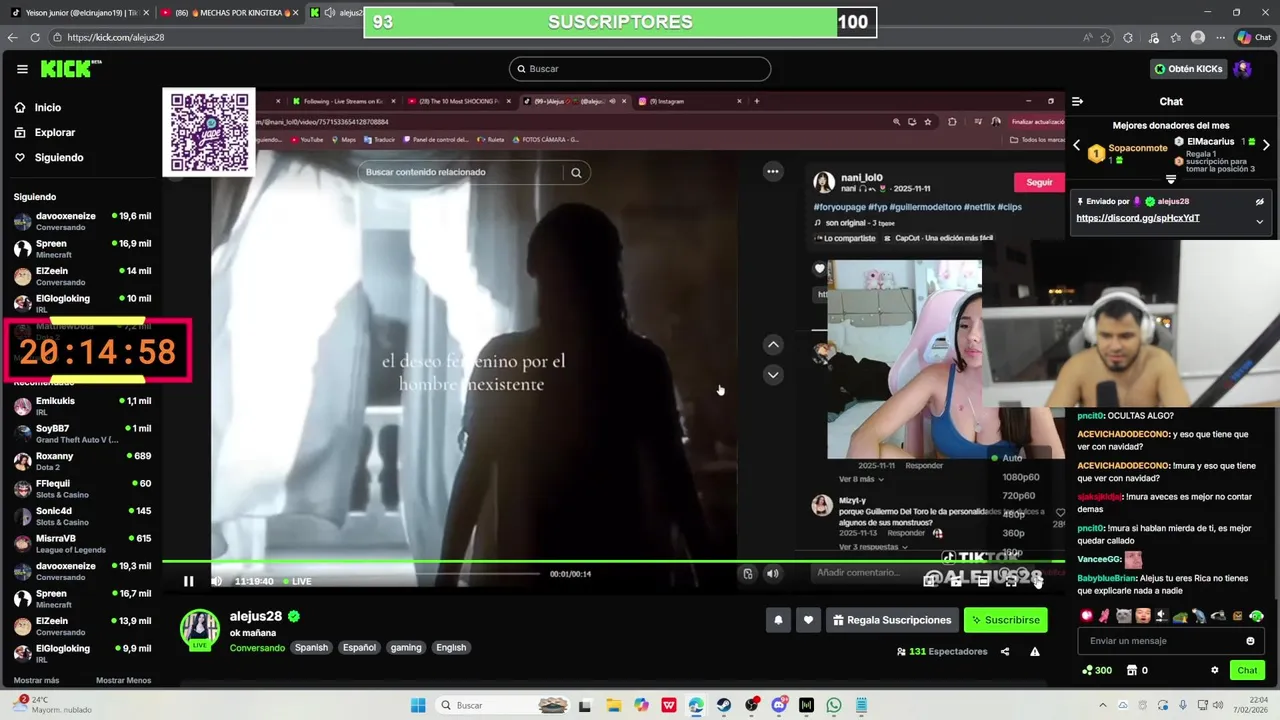The width and height of the screenshot is (1280, 720).
Task: Click Mostrar Menos in sidebar
Action: (x=123, y=681)
